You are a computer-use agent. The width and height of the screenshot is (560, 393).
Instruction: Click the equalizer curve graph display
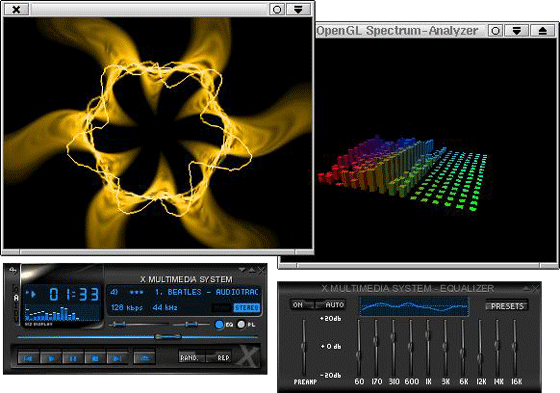(x=414, y=307)
